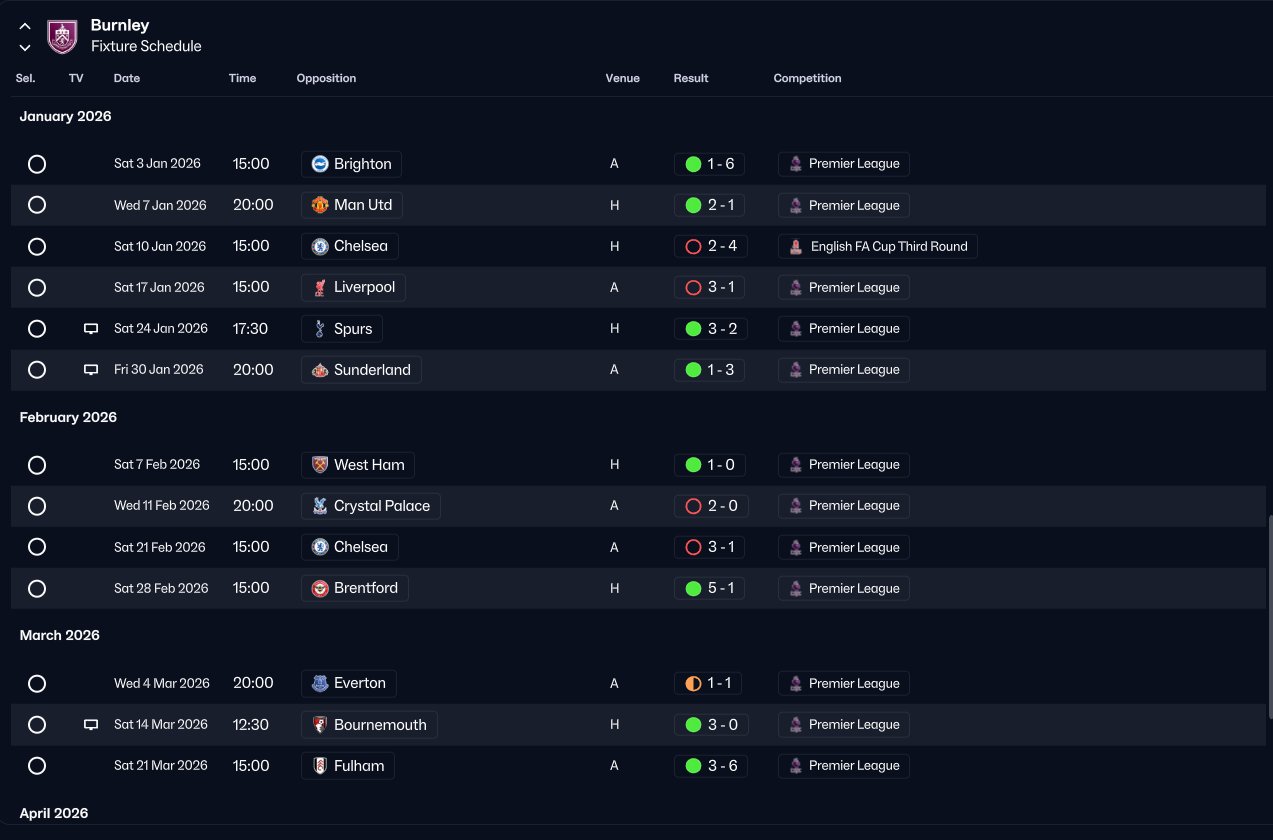
Task: Click the TV icon on Spurs fixture row
Action: point(91,328)
